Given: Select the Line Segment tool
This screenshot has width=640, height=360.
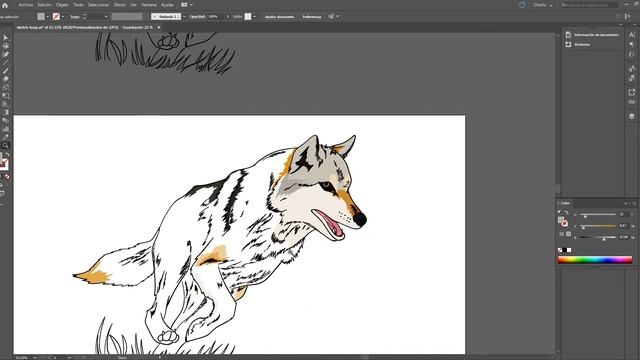Looking at the screenshot, I should (x=5, y=62).
